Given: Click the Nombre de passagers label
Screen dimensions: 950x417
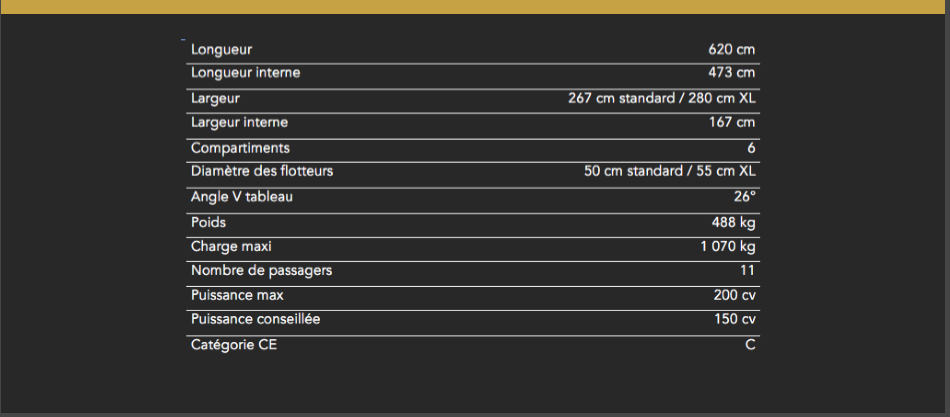Looking at the screenshot, I should 262,270.
